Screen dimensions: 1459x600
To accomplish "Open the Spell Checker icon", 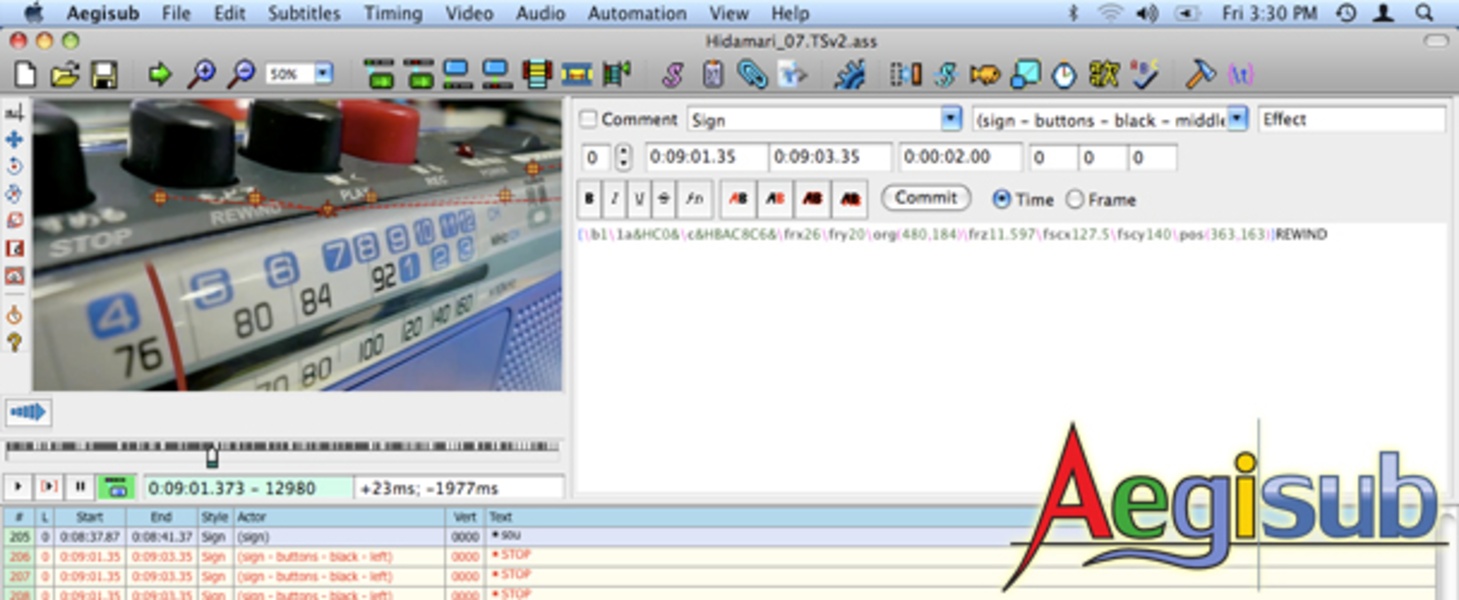I will click(1143, 74).
